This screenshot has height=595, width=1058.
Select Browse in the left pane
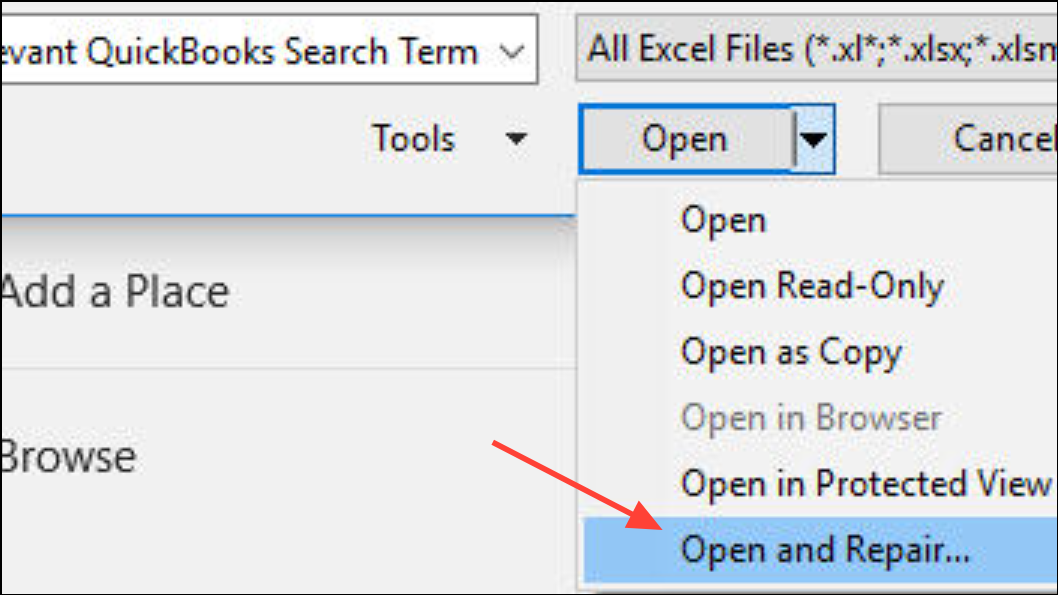68,457
